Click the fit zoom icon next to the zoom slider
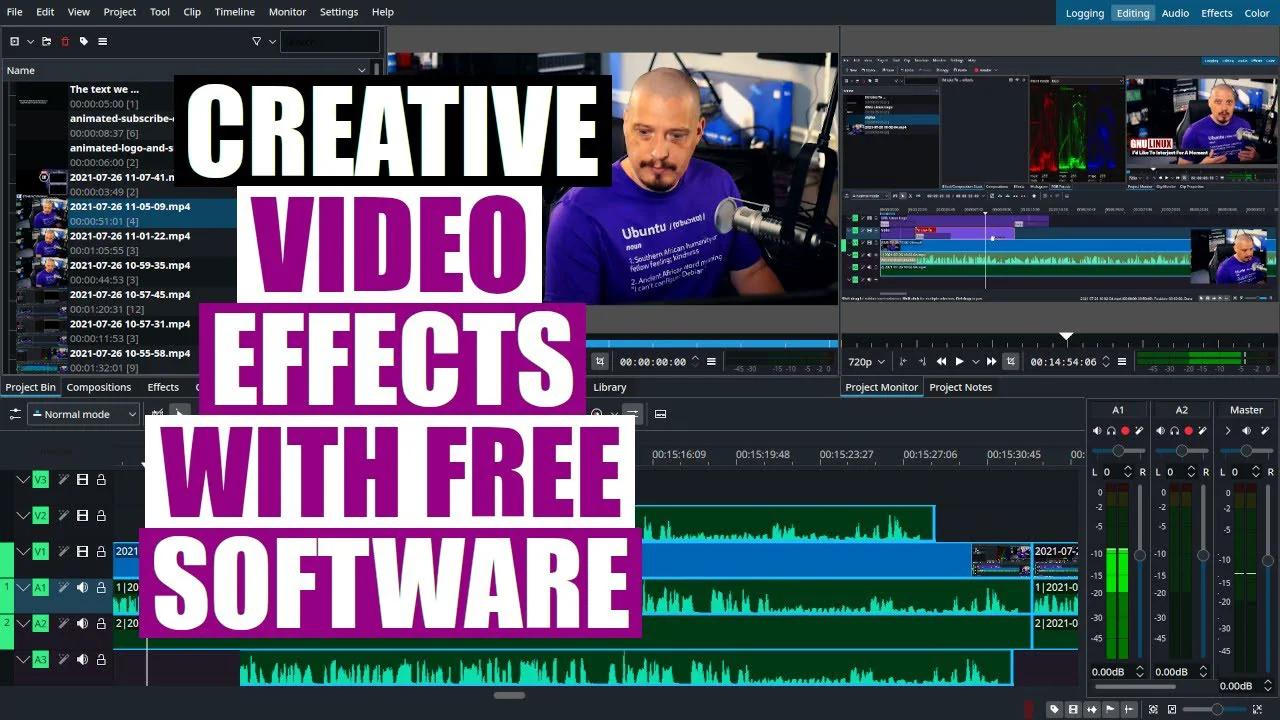Viewport: 1280px width, 720px height. pos(1153,709)
